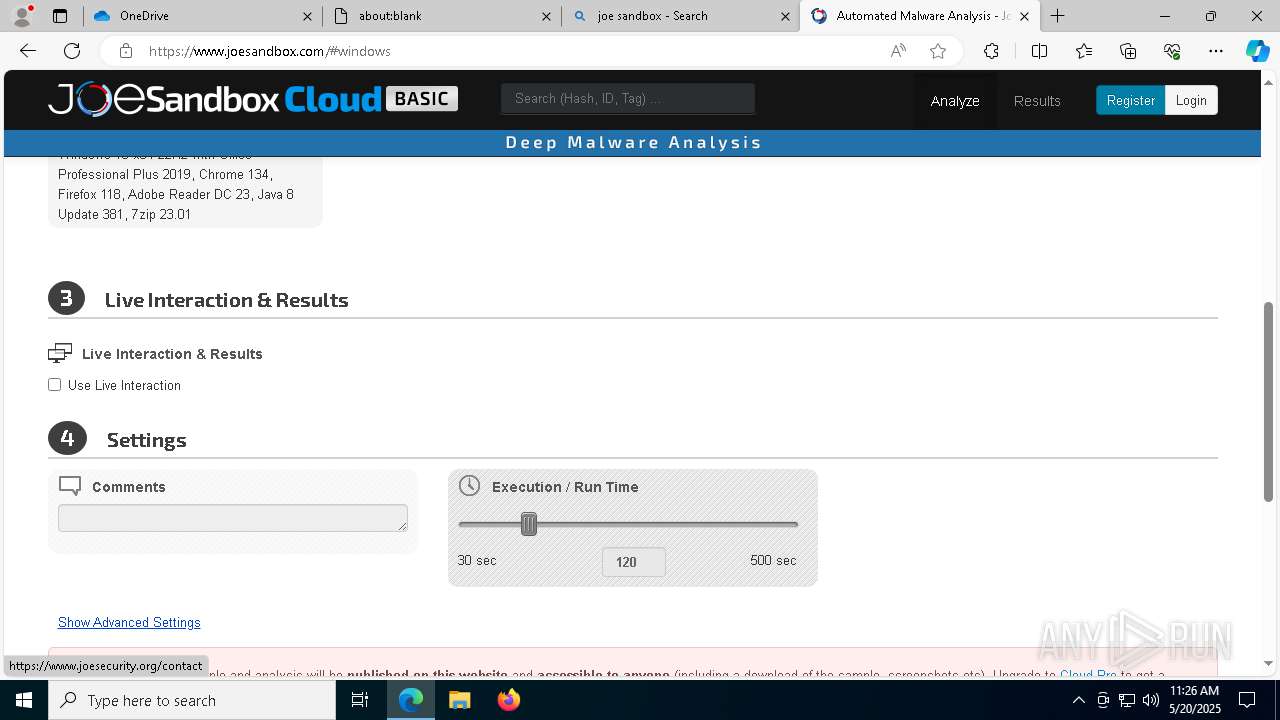This screenshot has width=1280, height=720.
Task: Open Firefox from taskbar
Action: (x=508, y=700)
